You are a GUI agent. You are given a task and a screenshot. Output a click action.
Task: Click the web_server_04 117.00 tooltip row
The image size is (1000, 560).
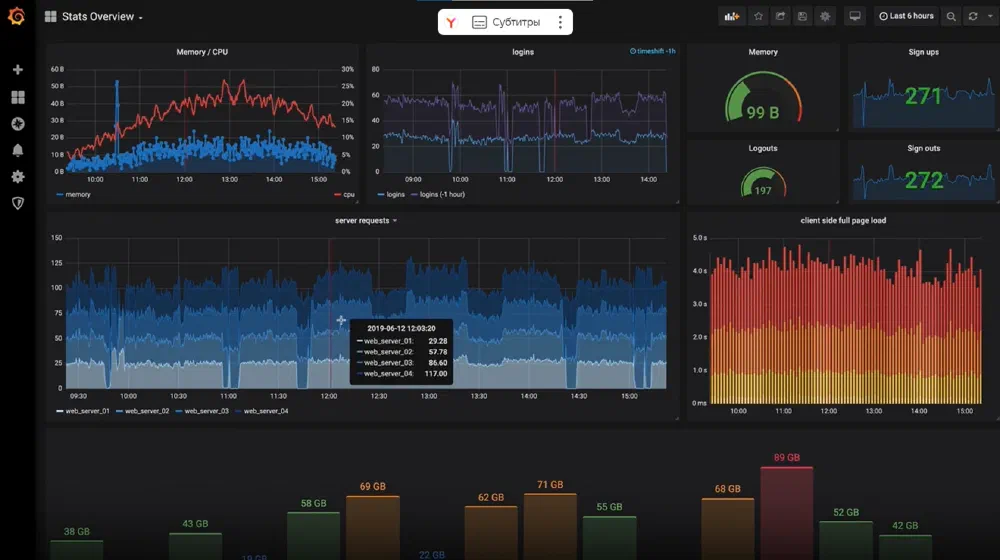point(402,374)
